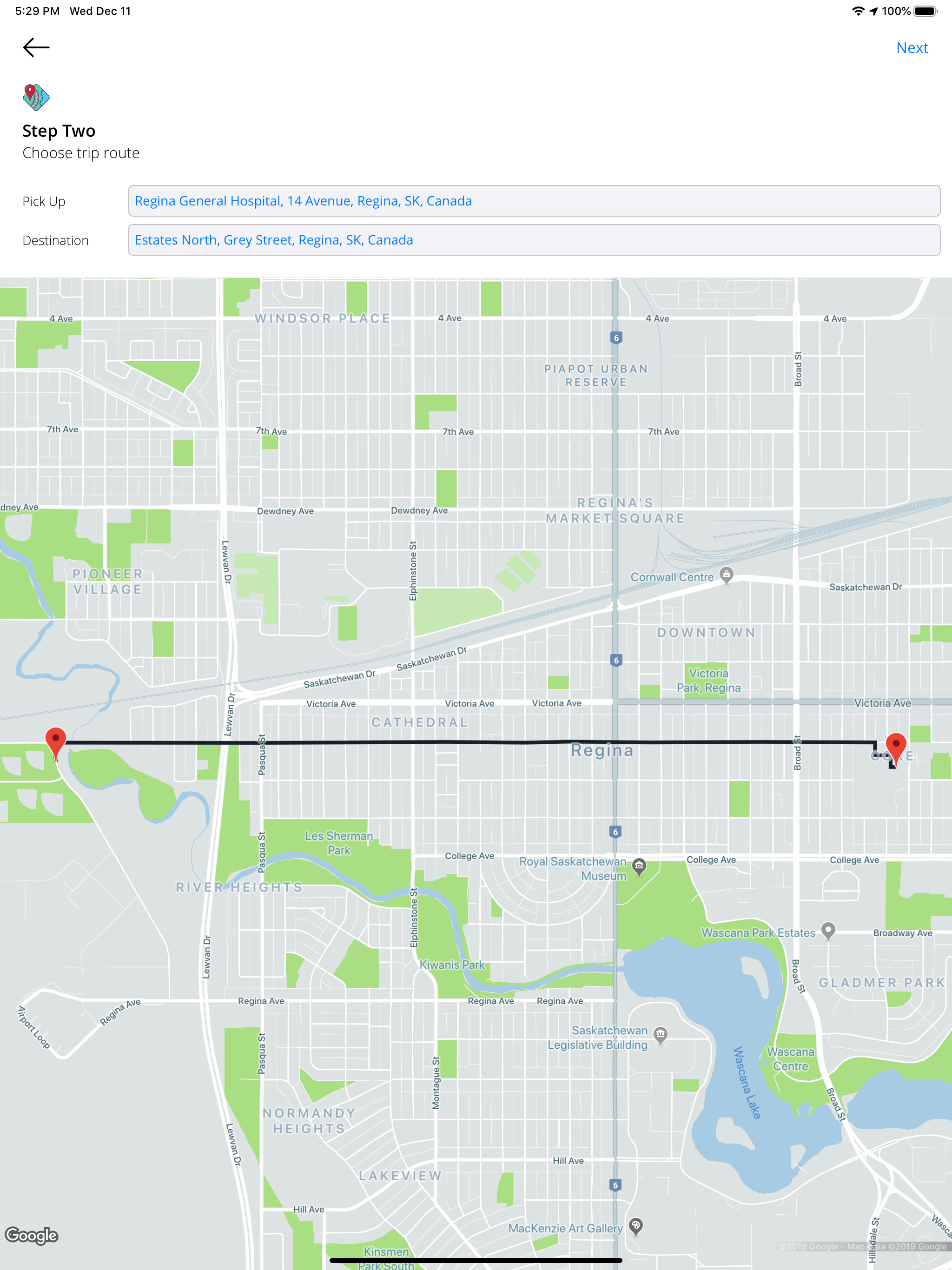
Task: Tap the Les Sherman Park label
Action: click(x=339, y=843)
